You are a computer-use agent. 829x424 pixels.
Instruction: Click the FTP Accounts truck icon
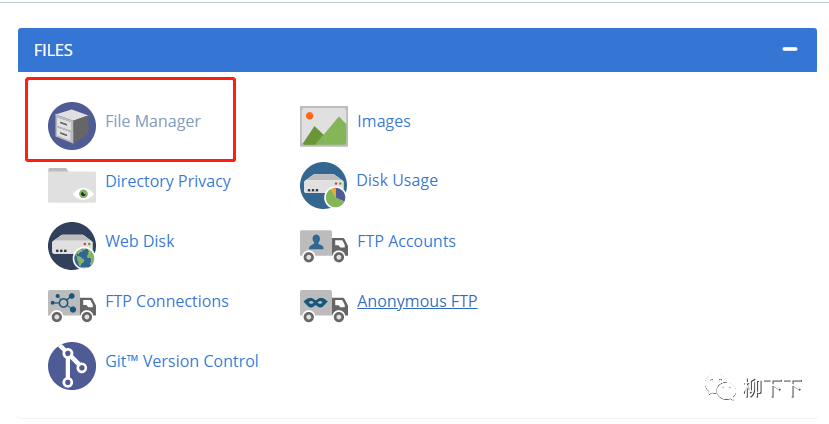324,245
